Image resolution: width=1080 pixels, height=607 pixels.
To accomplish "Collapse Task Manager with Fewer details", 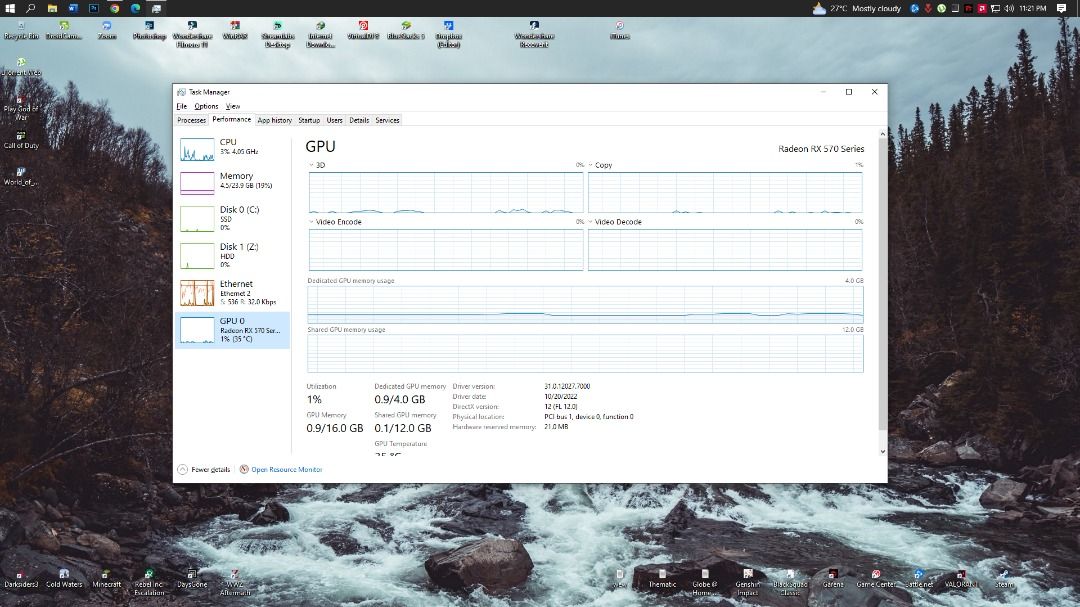I will (x=204, y=470).
